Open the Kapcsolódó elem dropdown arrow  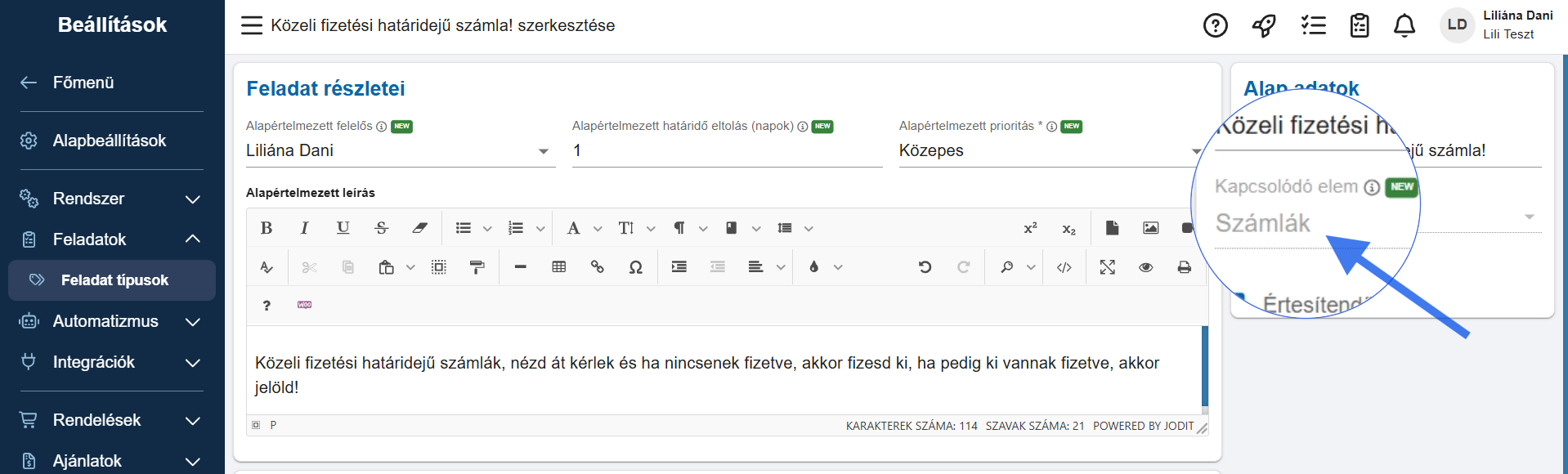[1529, 217]
